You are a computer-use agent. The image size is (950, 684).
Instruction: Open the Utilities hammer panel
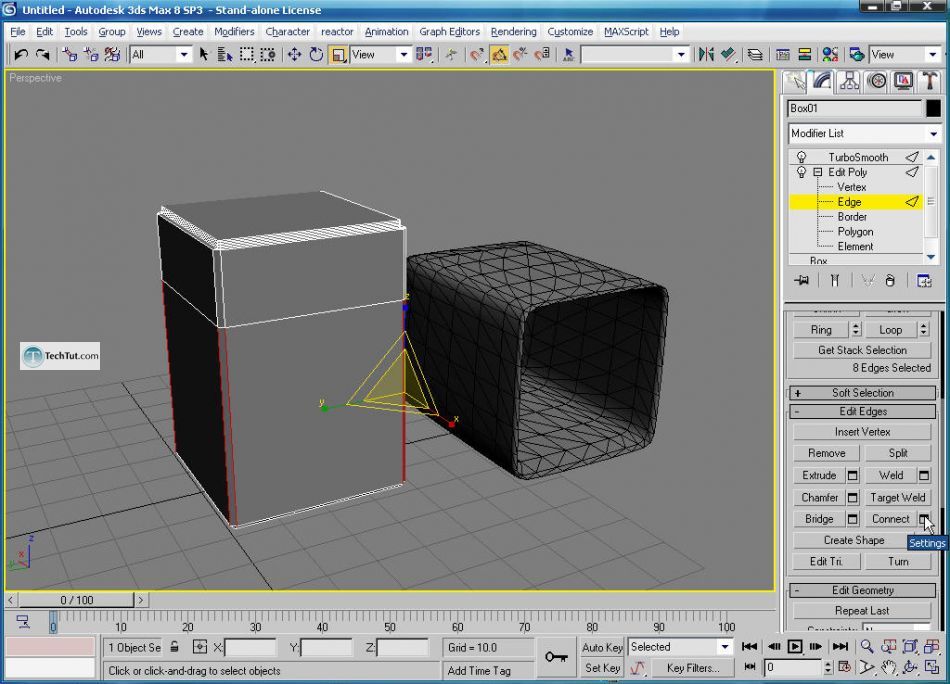[x=929, y=81]
